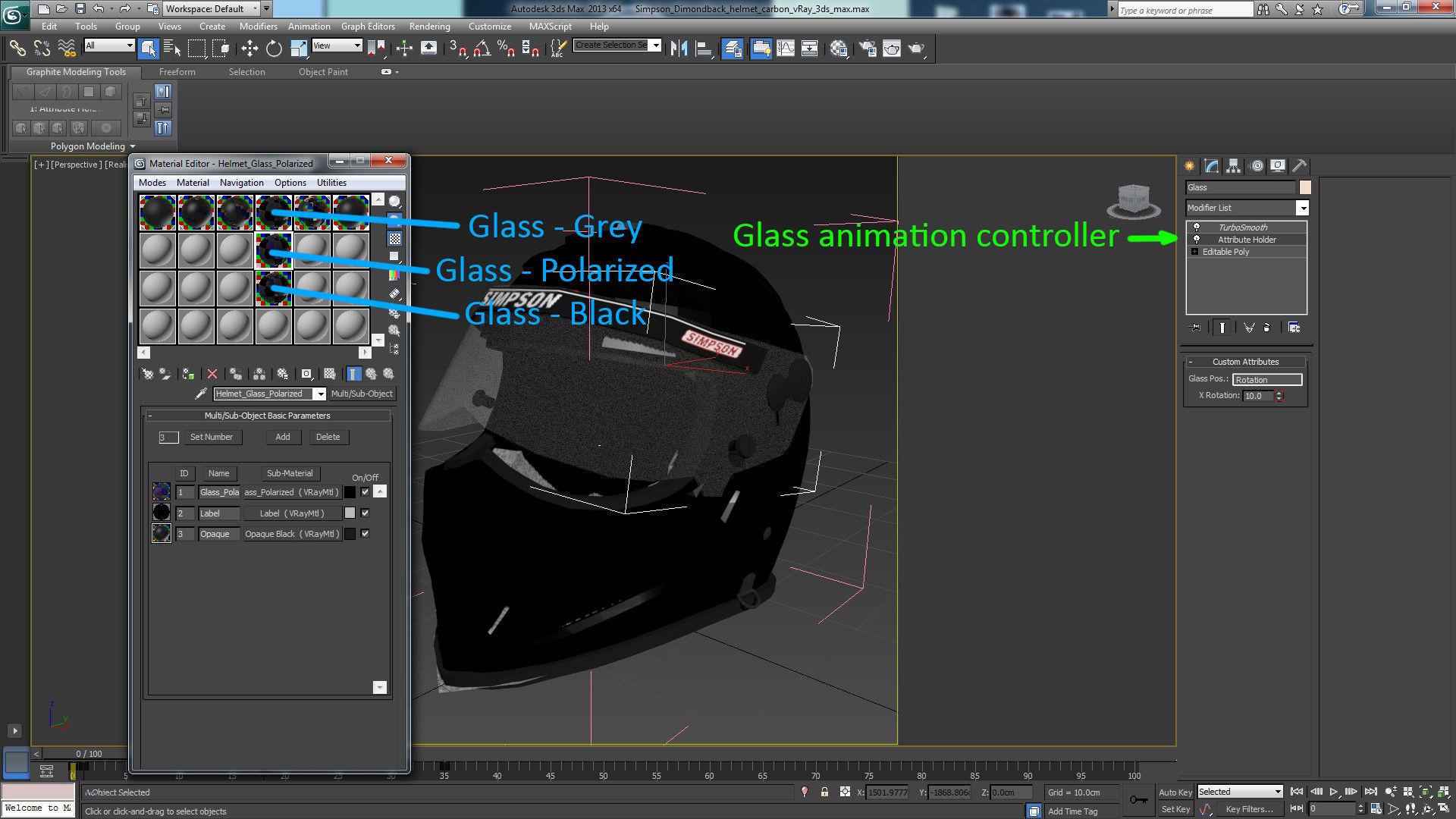Collapse Multi/Sub-Object Basic Parameters rollout
The width and height of the screenshot is (1456, 819).
268,416
